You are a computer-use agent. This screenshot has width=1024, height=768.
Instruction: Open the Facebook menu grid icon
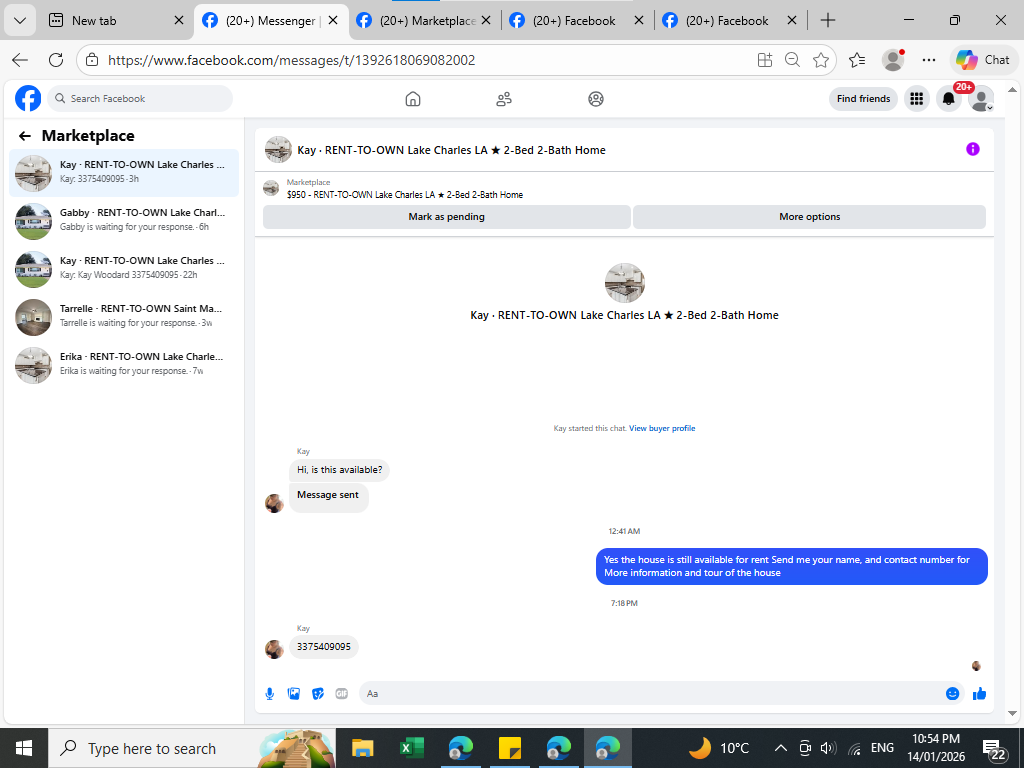[917, 99]
